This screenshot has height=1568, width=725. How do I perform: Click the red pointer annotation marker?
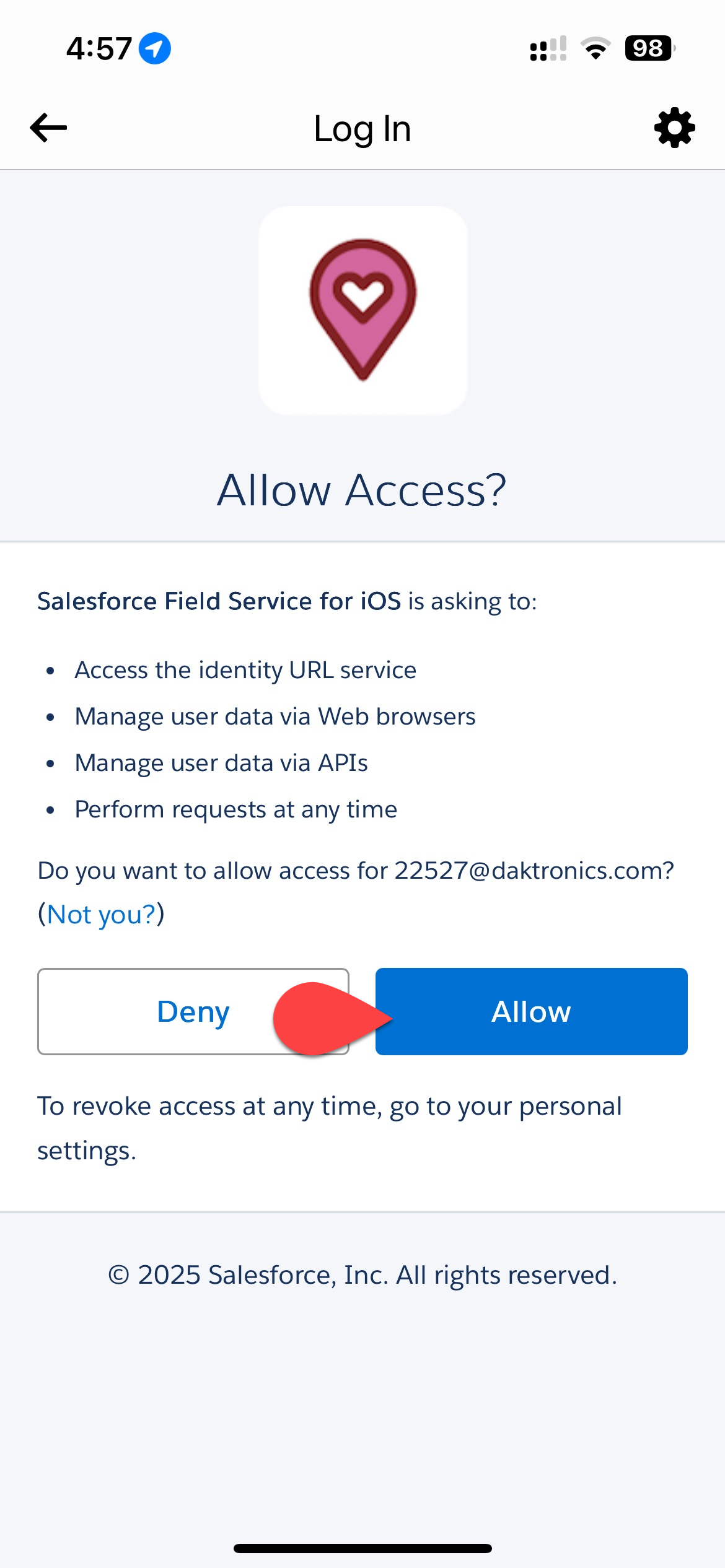point(325,1017)
